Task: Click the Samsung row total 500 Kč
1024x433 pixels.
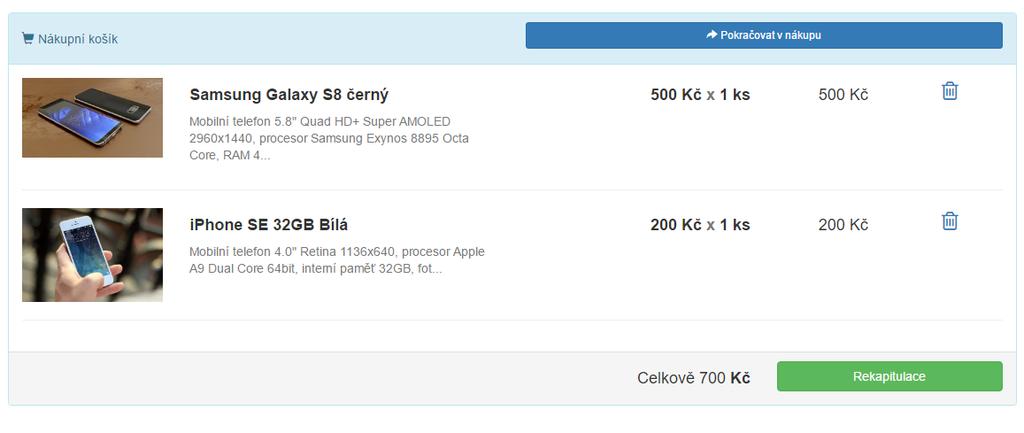Action: point(843,95)
